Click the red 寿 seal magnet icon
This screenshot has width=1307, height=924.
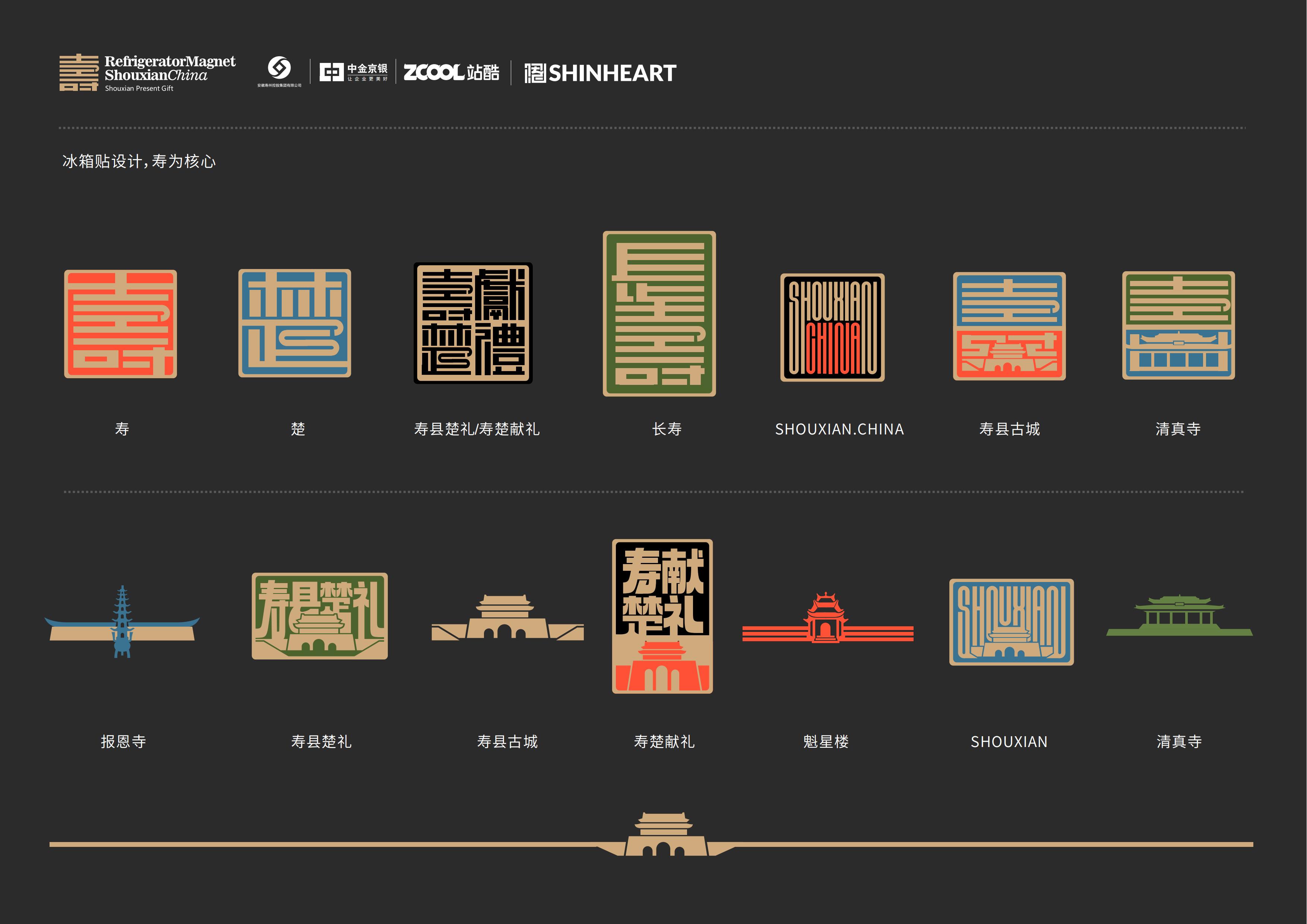coord(120,324)
